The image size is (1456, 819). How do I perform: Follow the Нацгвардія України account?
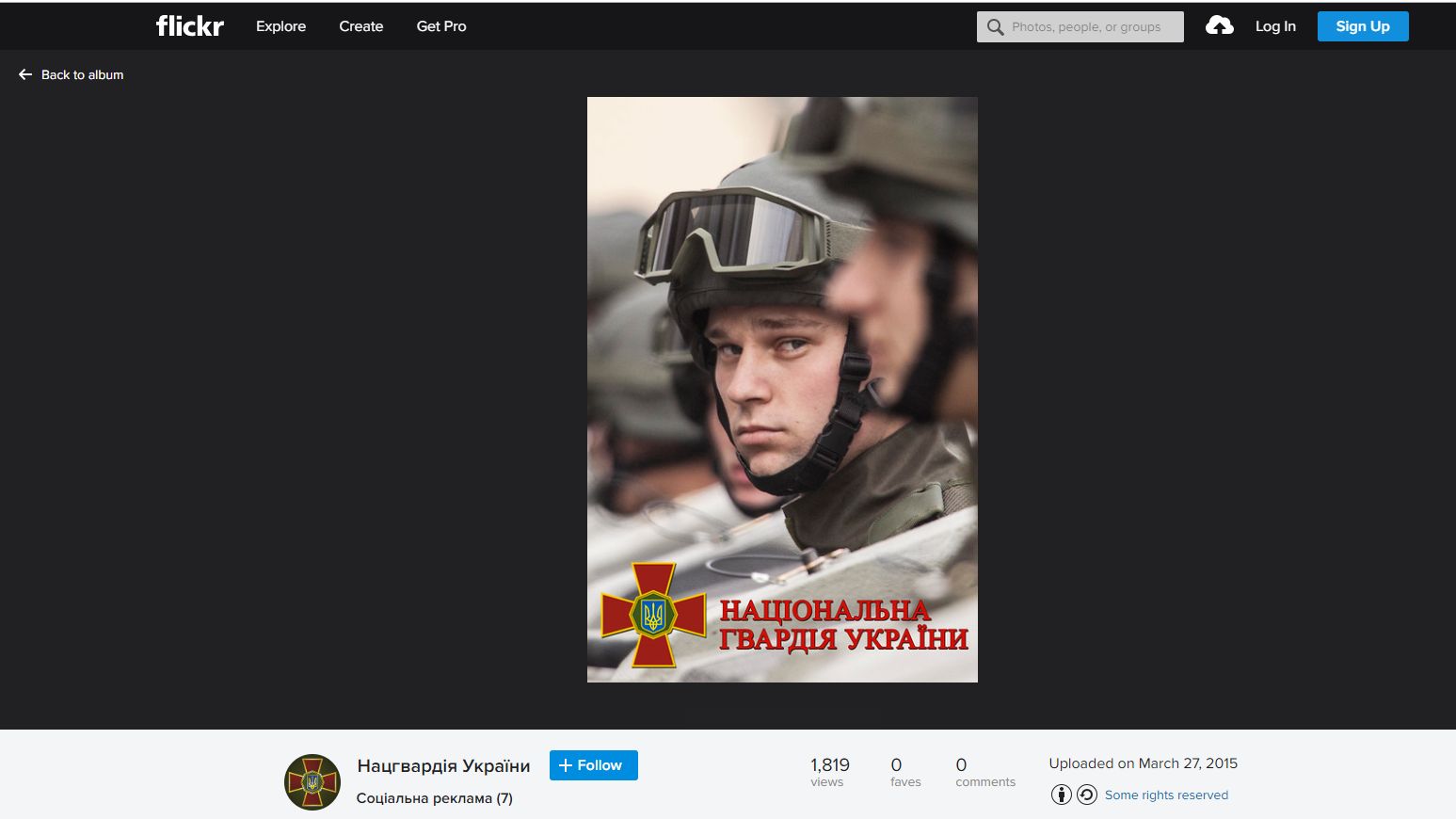click(x=593, y=765)
